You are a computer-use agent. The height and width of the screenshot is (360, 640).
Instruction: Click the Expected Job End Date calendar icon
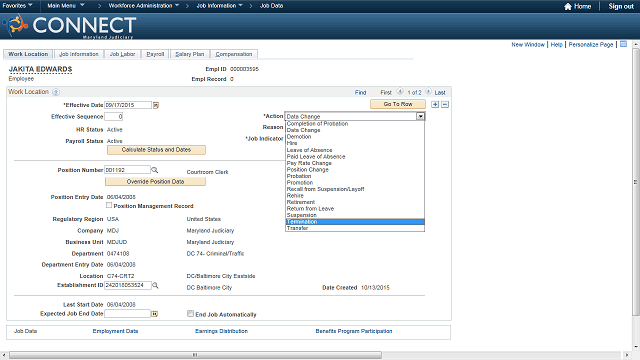coord(155,314)
